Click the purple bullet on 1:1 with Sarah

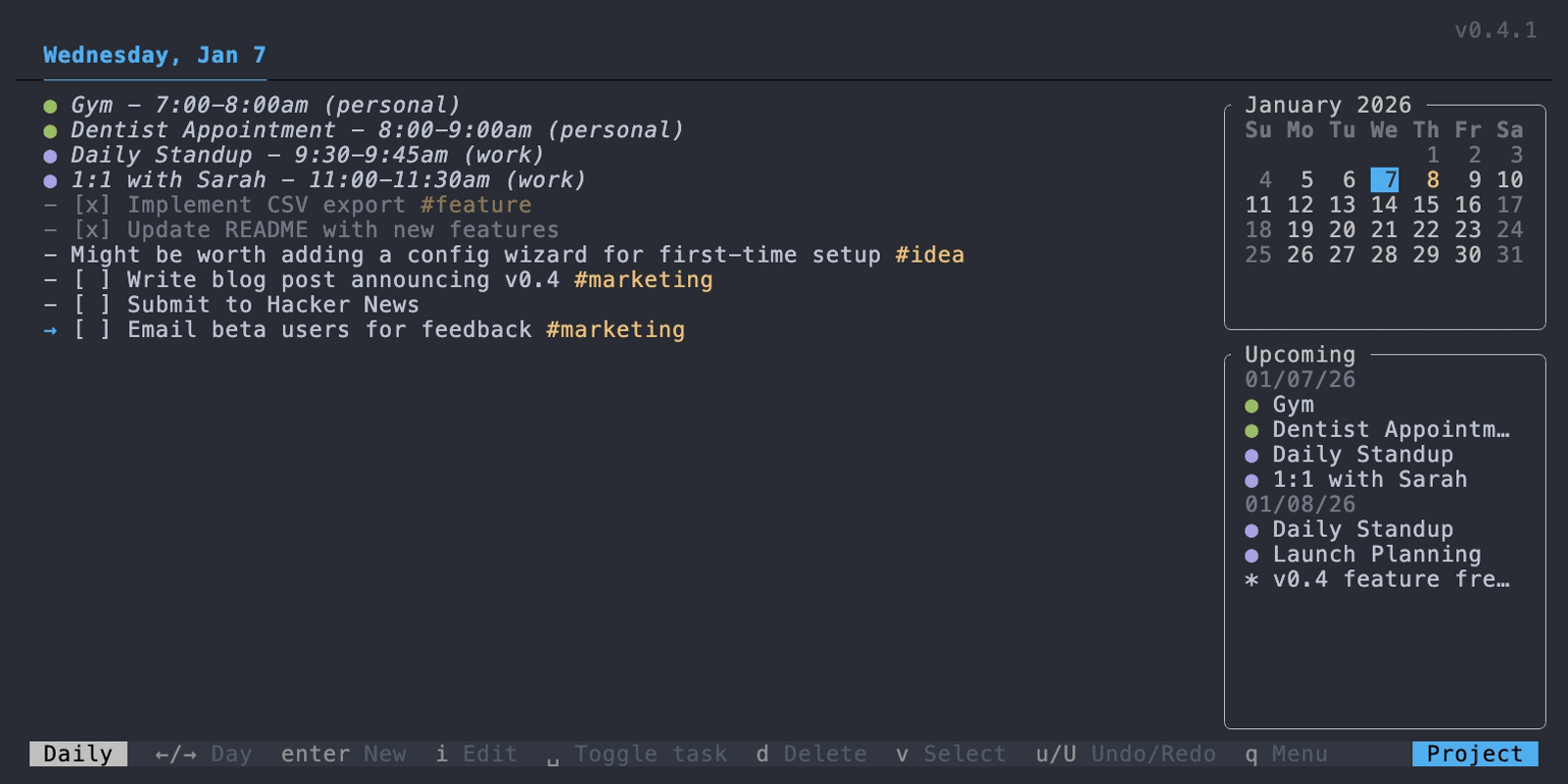pos(51,180)
